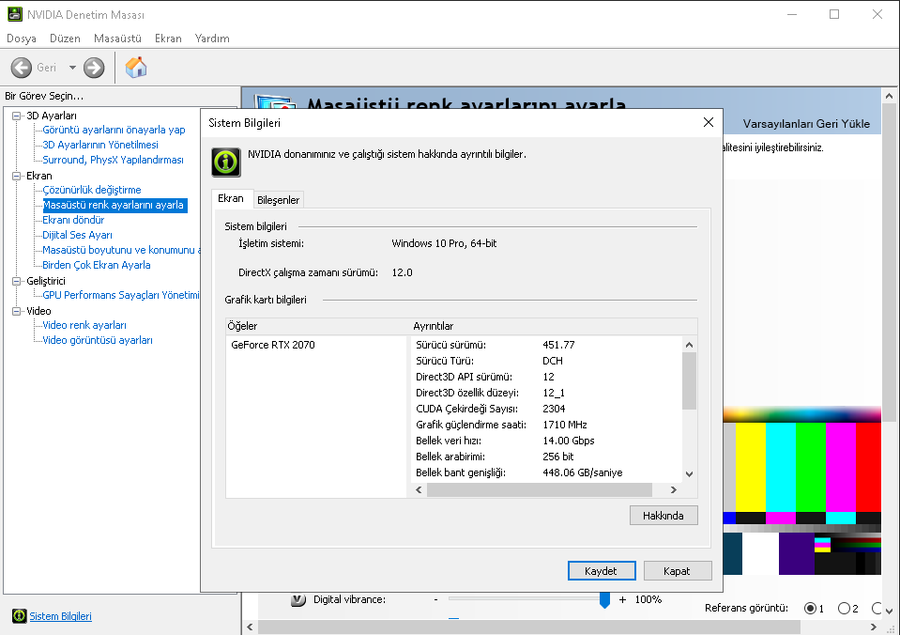Click the NVIDIA icon in title bar
900x635 pixels.
tap(14, 14)
